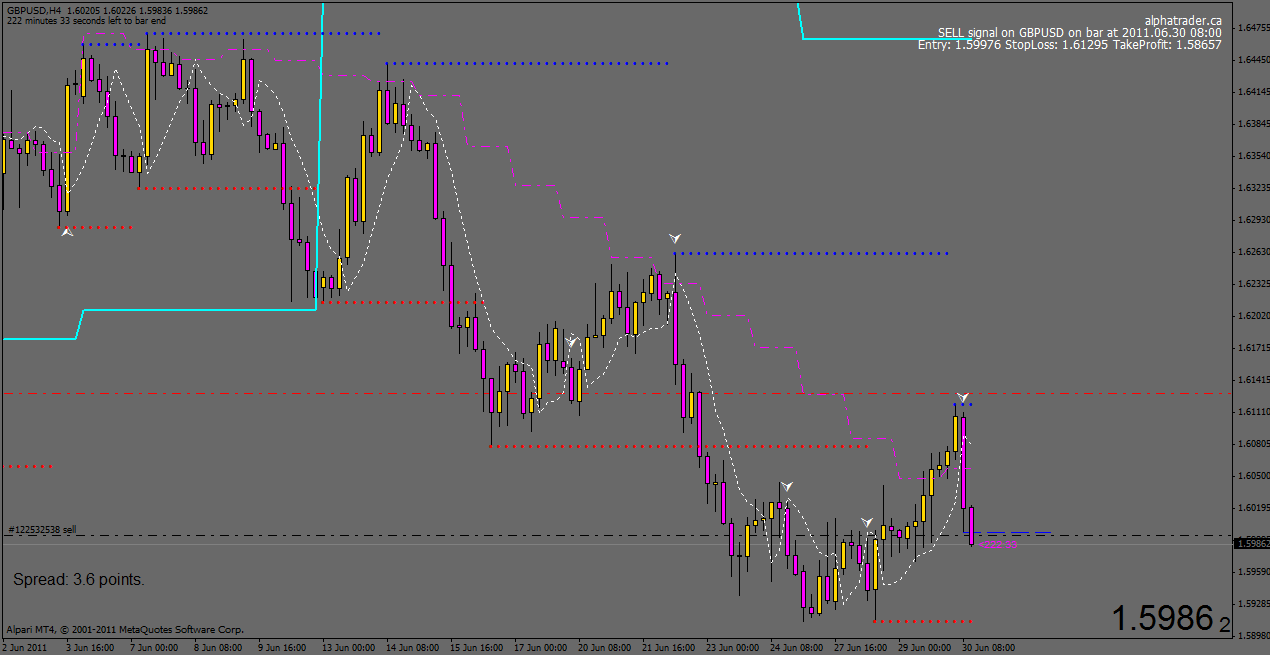The width and height of the screenshot is (1270, 655).
Task: Click the Entry StopLoss TakeProfit line
Action: pos(1069,44)
